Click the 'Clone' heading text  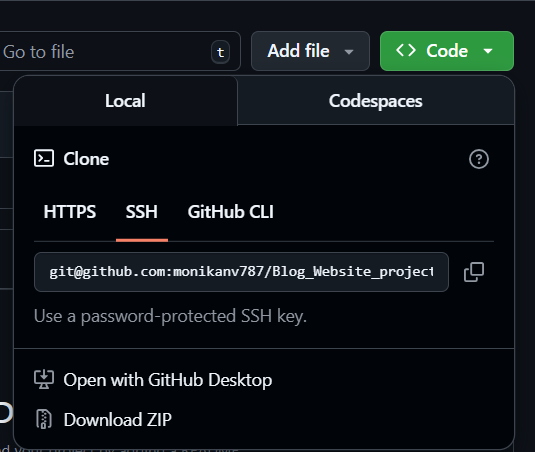[86, 159]
